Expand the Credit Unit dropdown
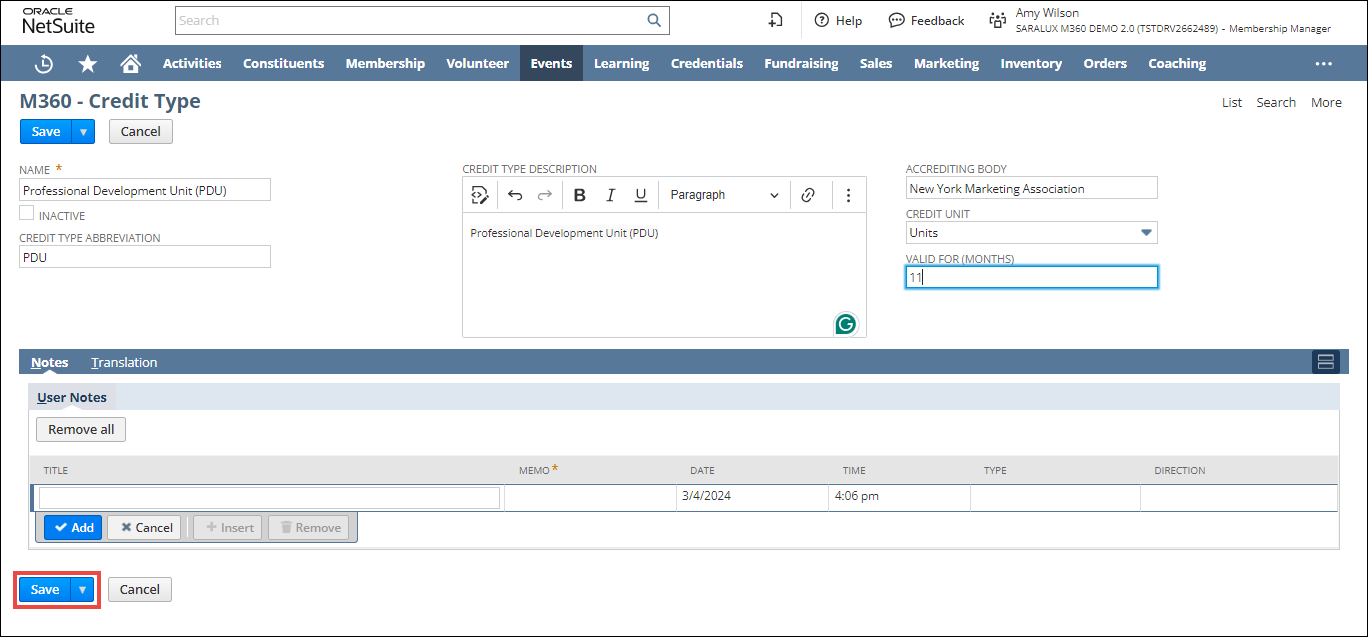 [x=1146, y=233]
